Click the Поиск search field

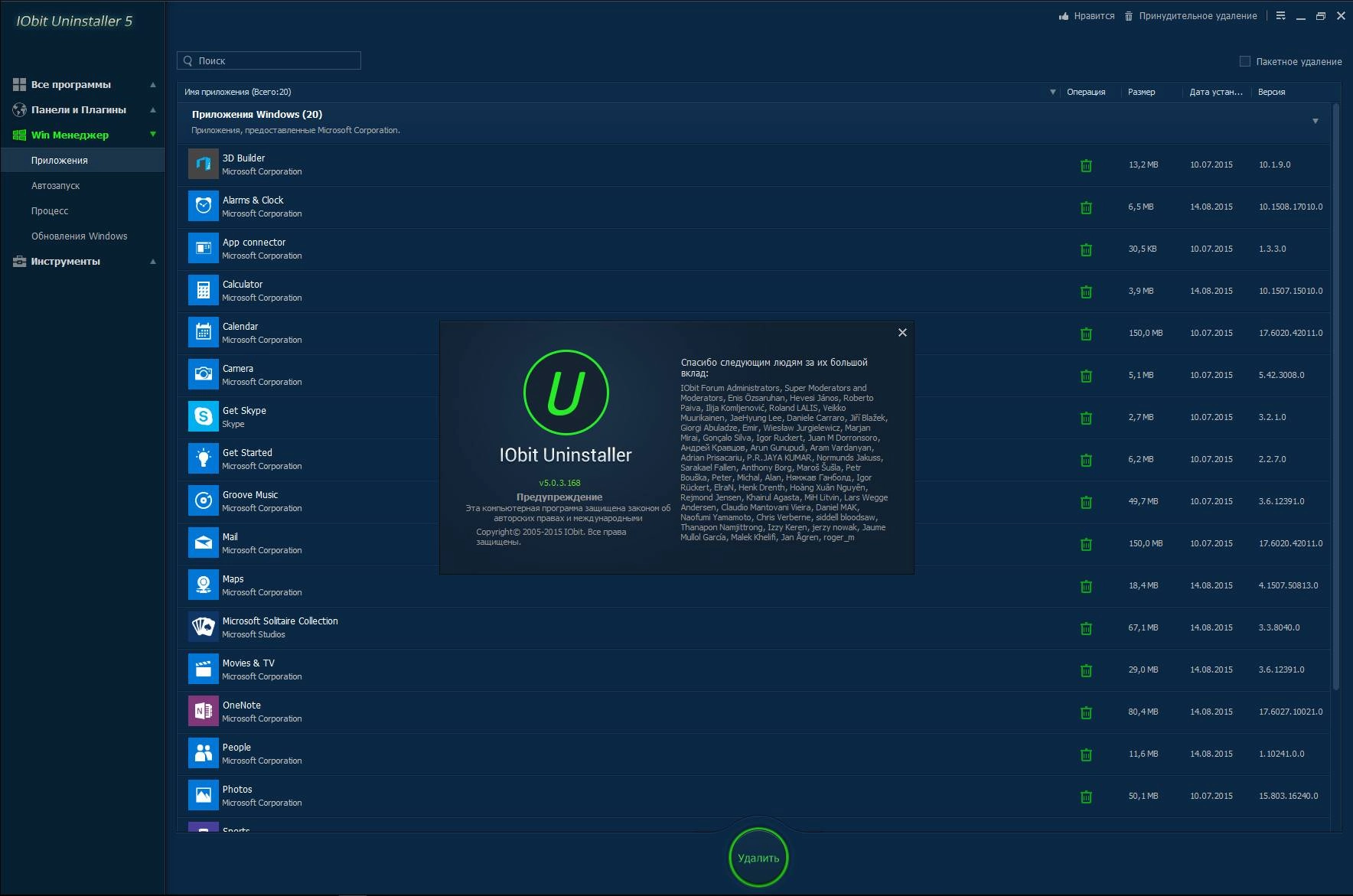tap(269, 60)
